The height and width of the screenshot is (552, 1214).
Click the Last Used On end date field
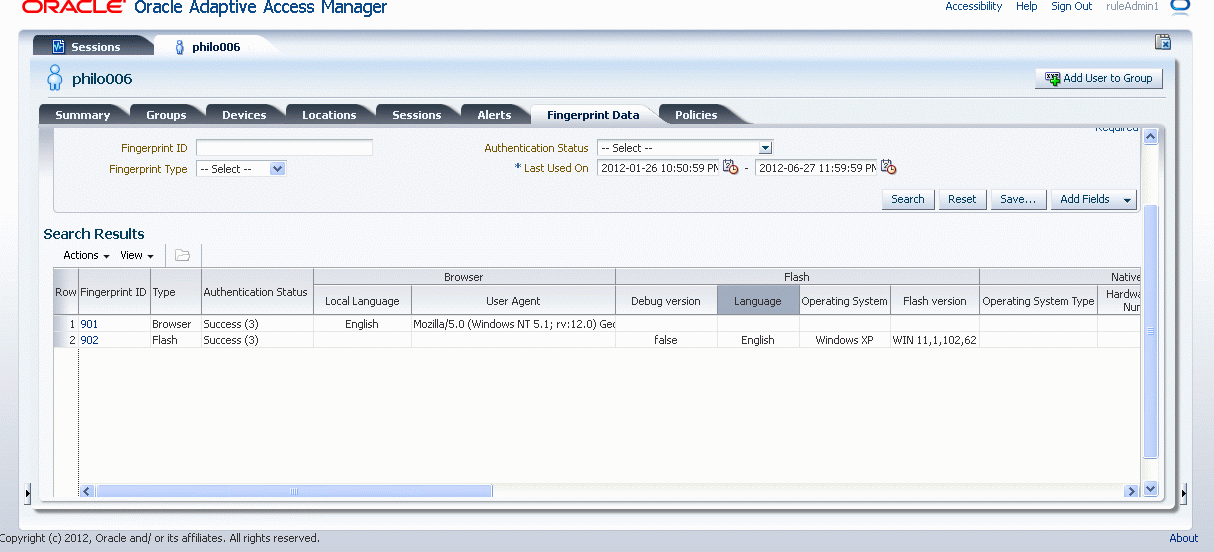816,168
